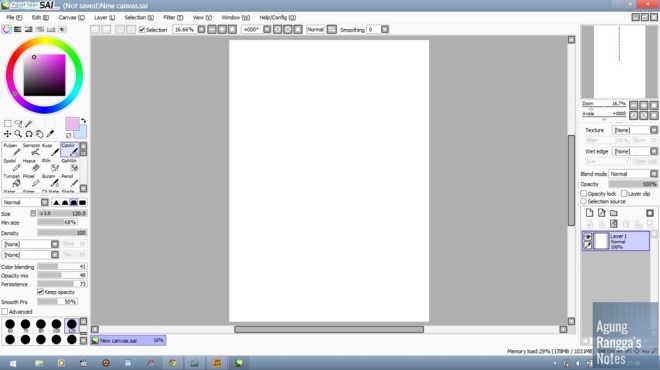660x370 pixels.
Task: Click zoom out minus button in navigator
Action: (633, 105)
